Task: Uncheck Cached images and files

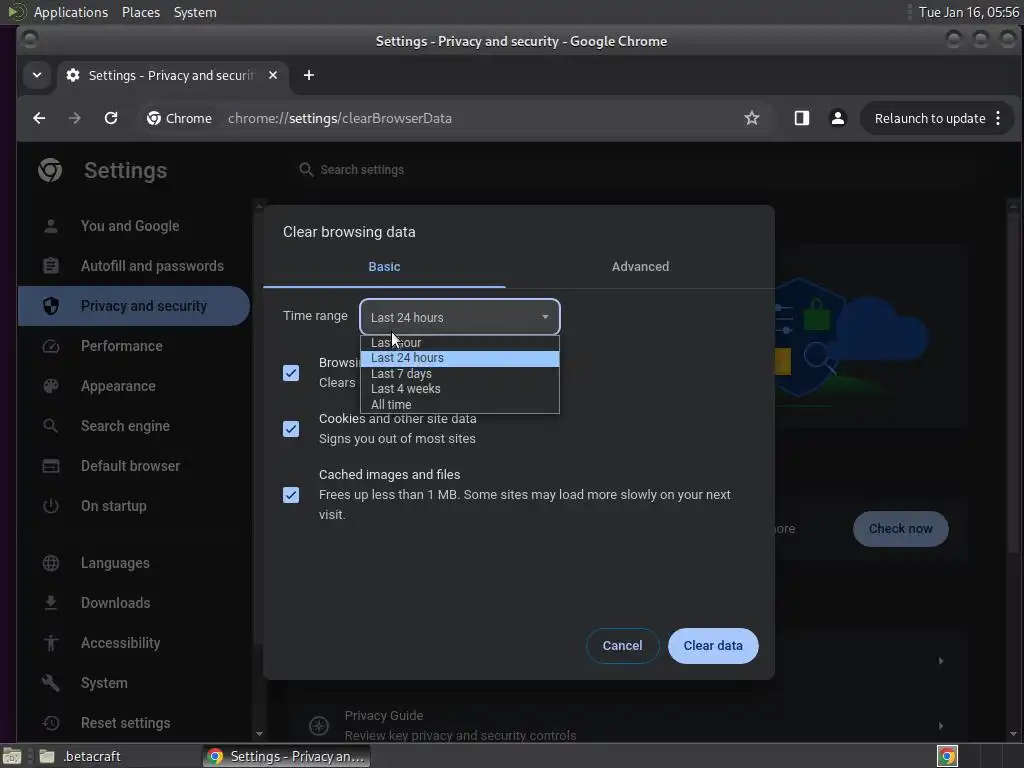Action: pos(291,495)
